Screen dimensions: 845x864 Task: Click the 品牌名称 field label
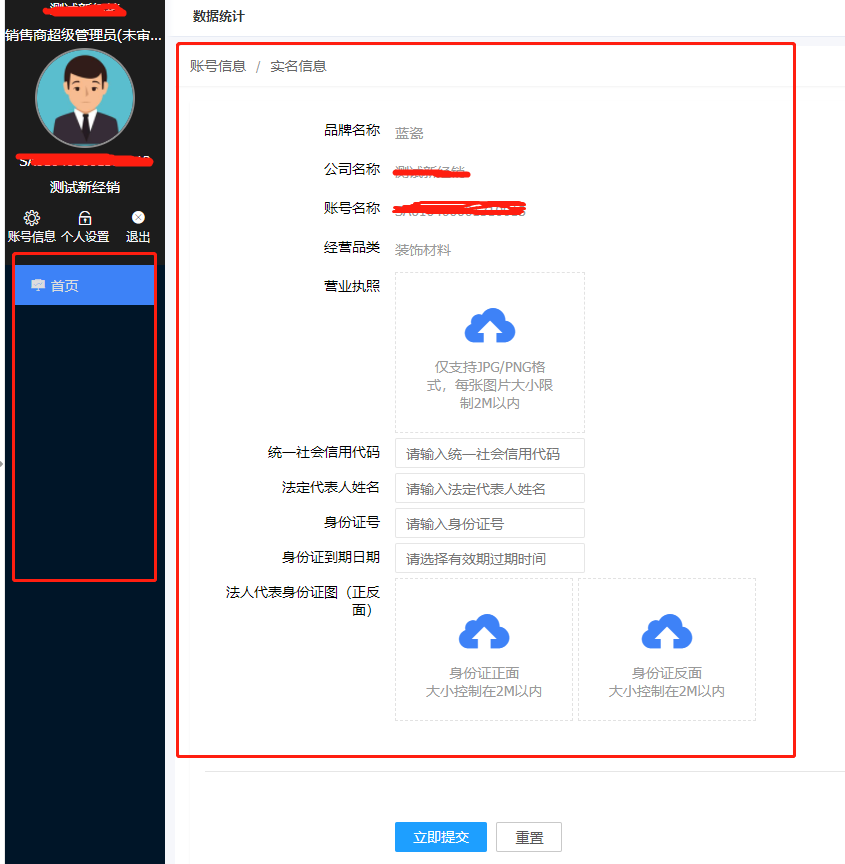click(352, 130)
